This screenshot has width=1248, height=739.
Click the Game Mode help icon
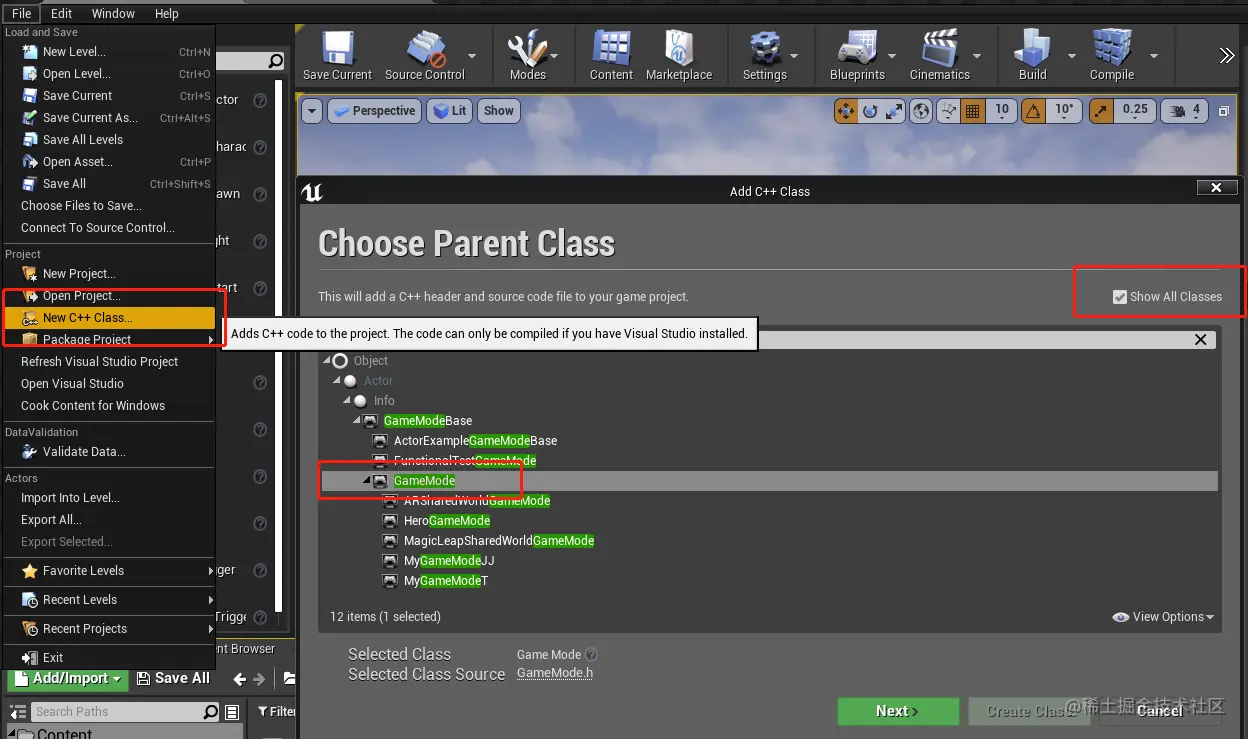(x=591, y=655)
